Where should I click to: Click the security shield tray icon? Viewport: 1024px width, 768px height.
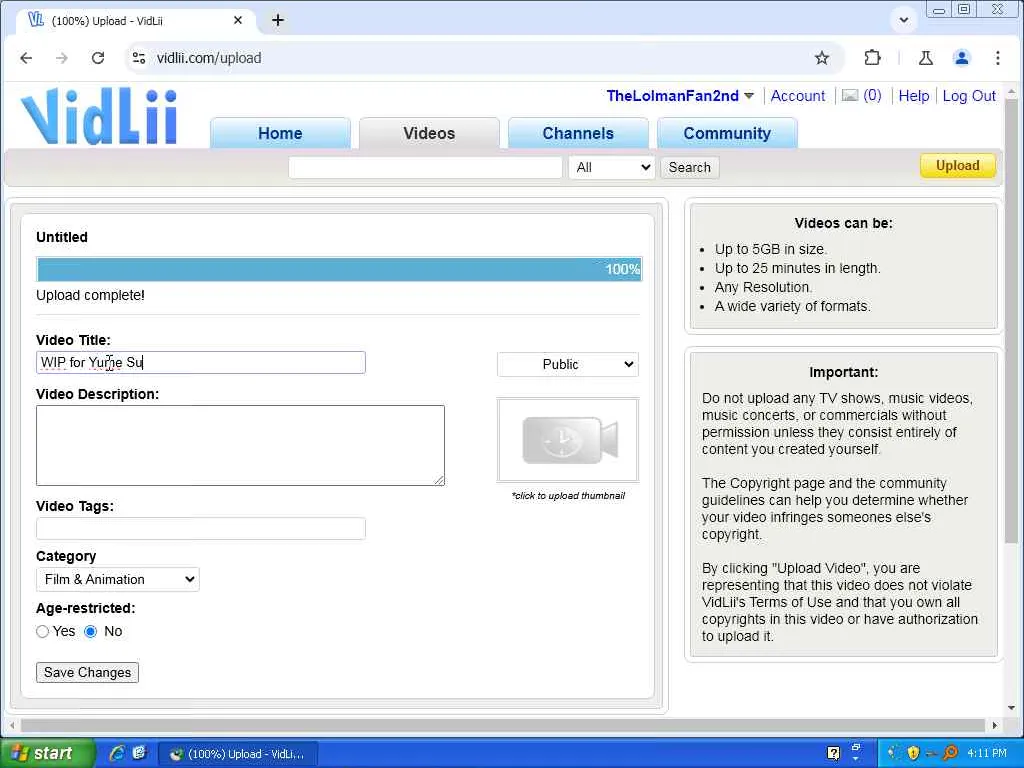[x=913, y=753]
